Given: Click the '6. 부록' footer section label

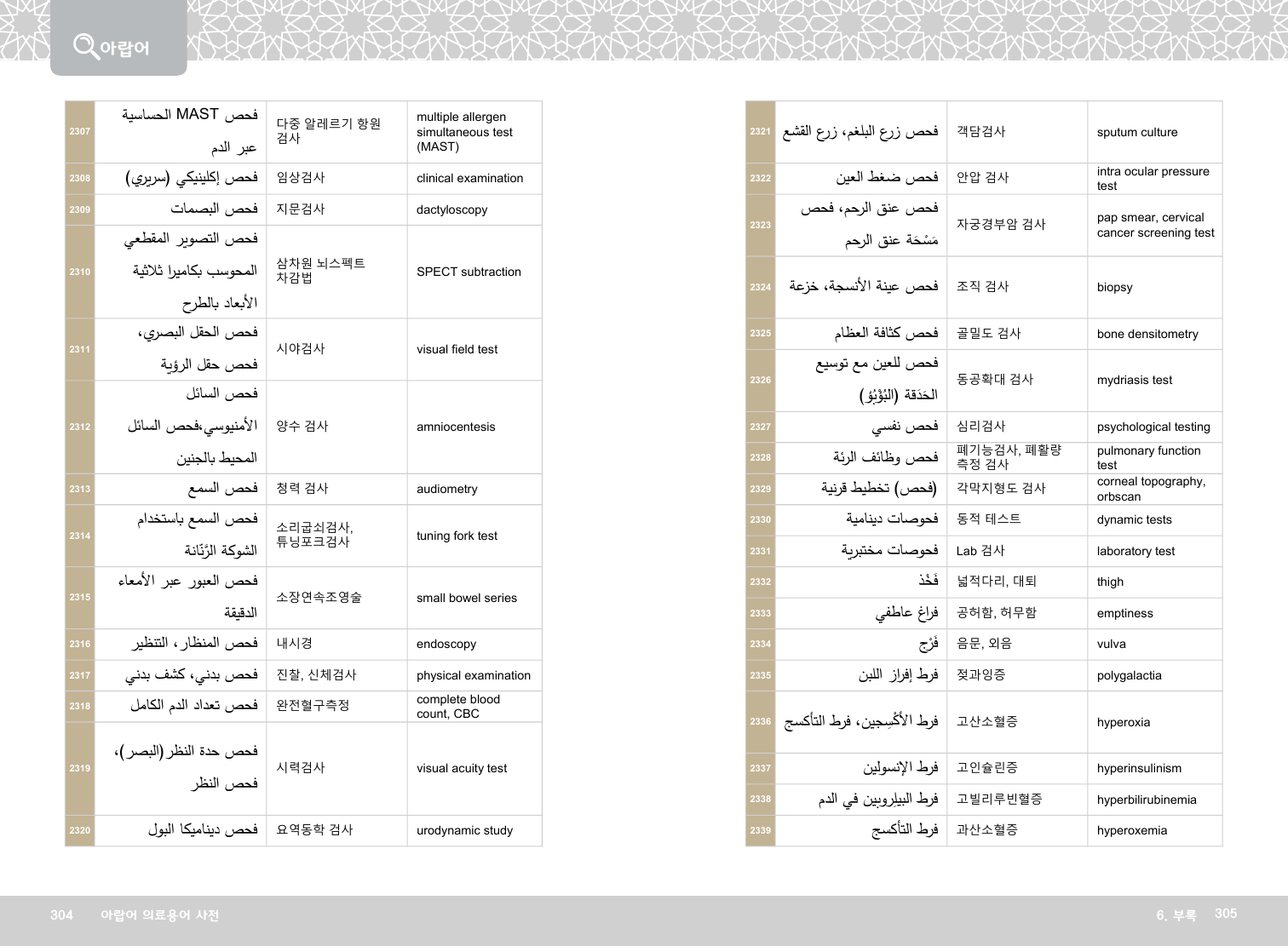Looking at the screenshot, I should pos(1176,915).
